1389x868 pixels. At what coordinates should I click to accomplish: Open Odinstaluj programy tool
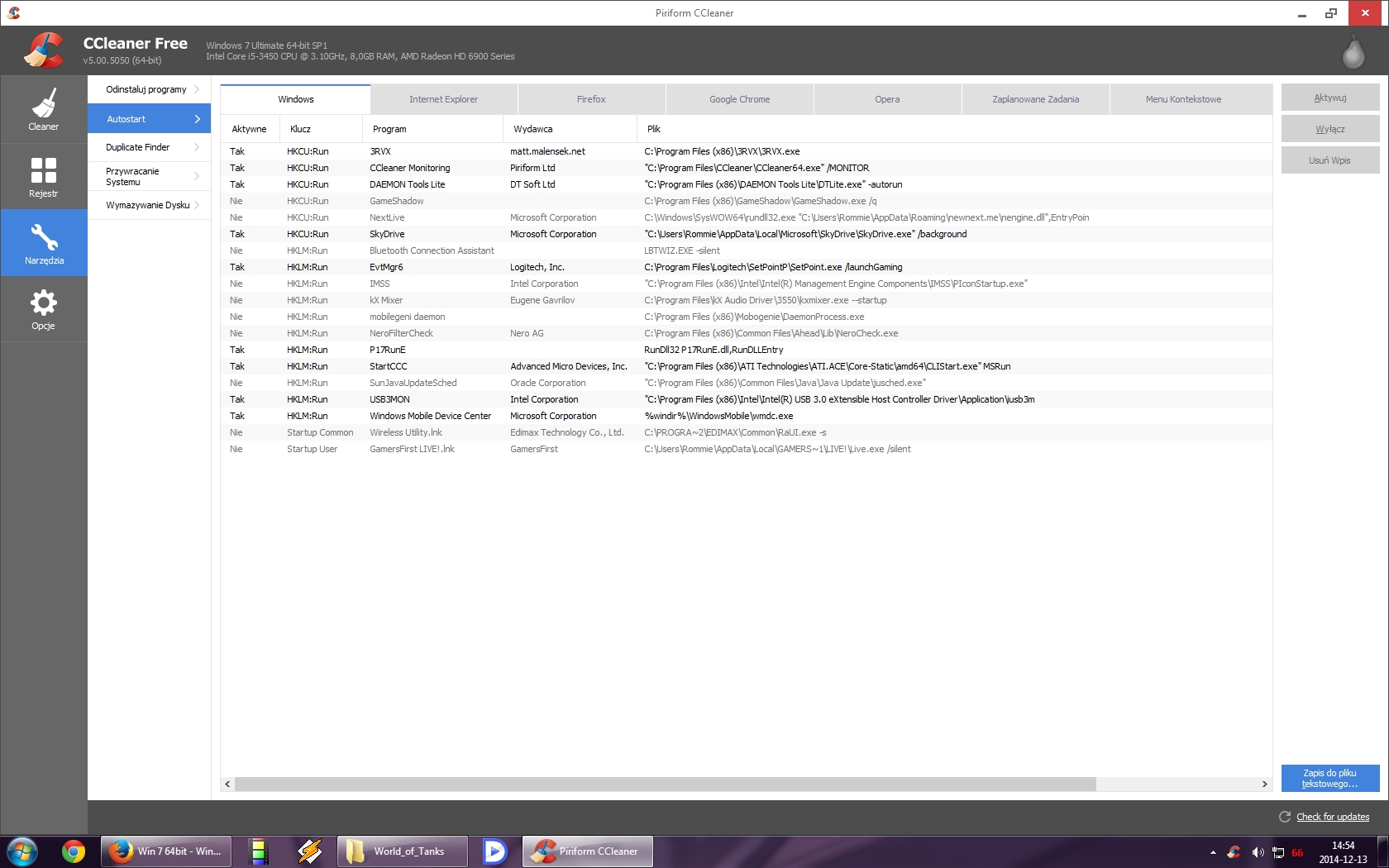[150, 89]
